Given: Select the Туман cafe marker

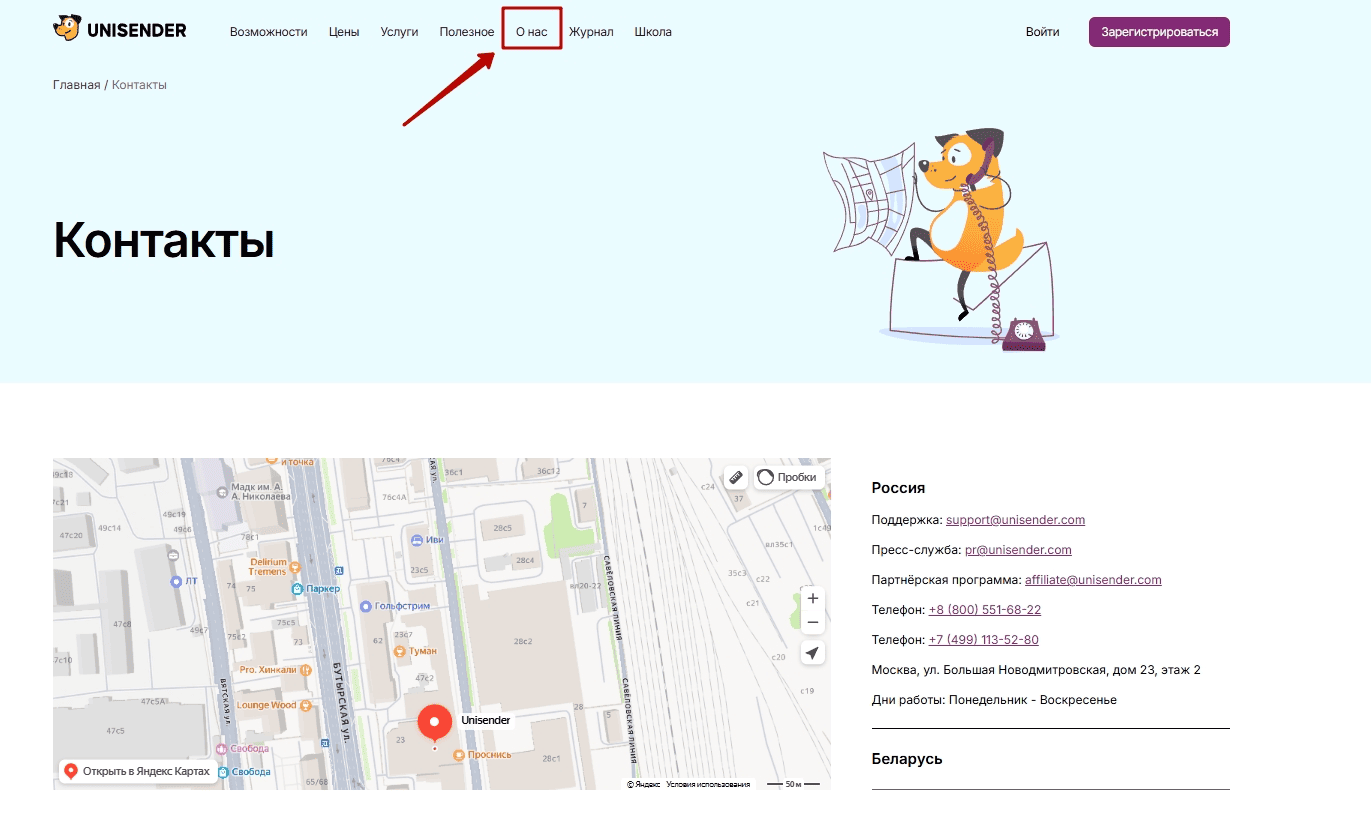Looking at the screenshot, I should click(401, 651).
